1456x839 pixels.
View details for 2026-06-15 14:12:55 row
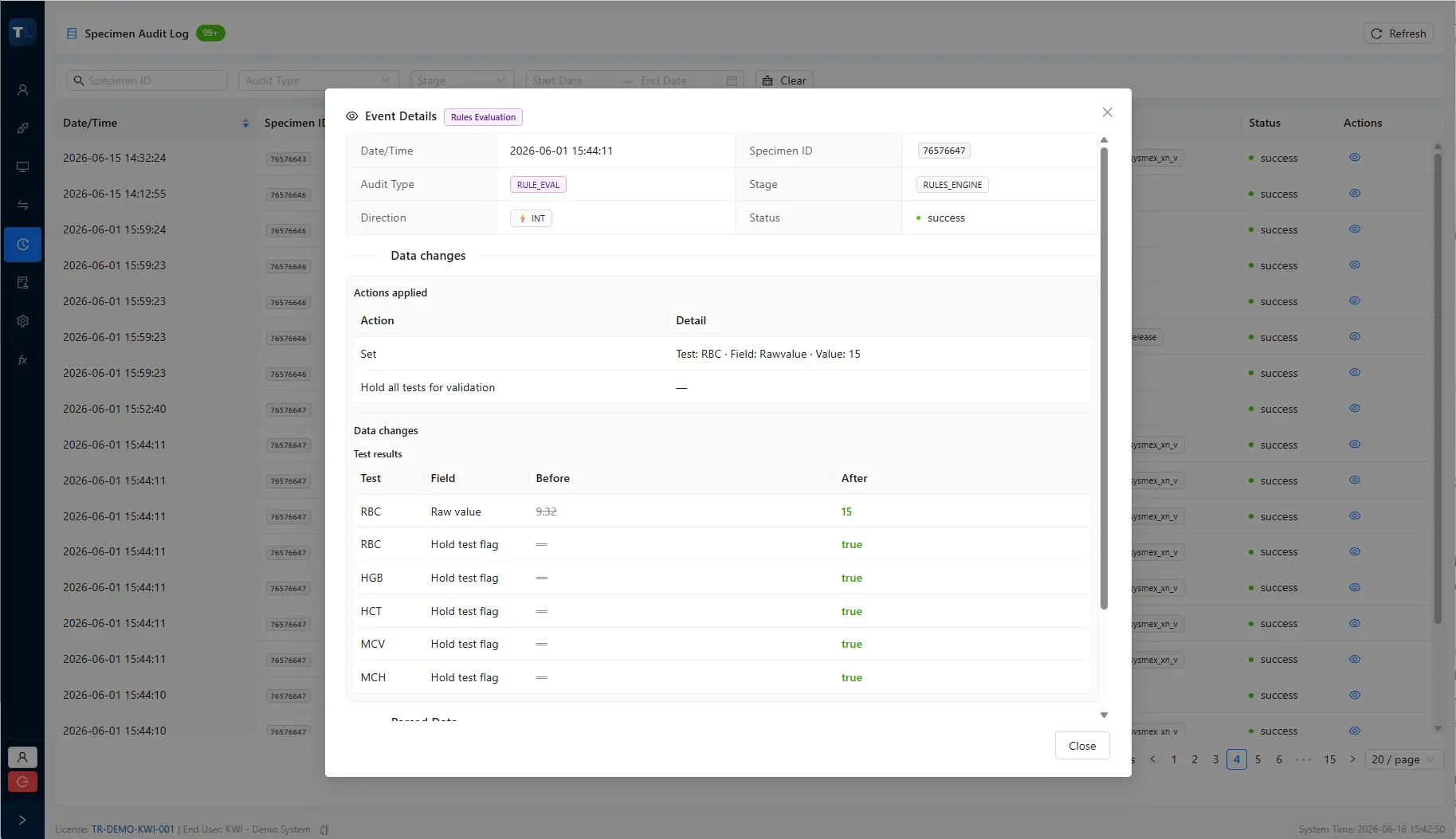tap(1355, 194)
